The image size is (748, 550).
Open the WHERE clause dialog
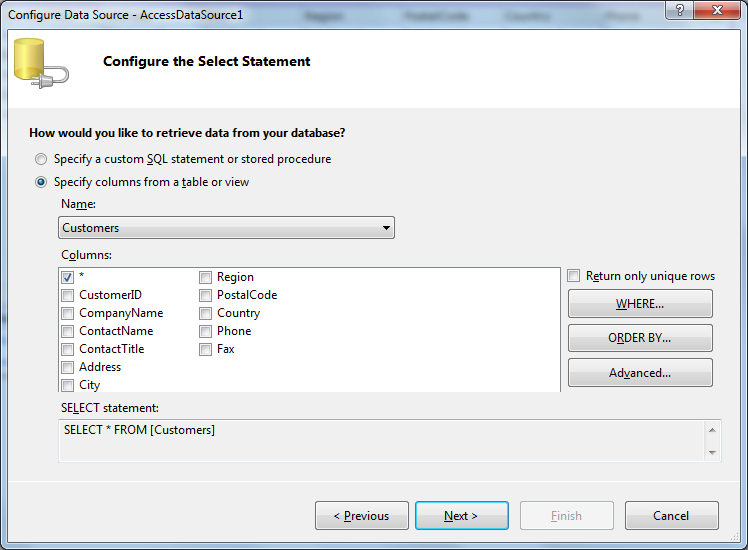pos(640,304)
